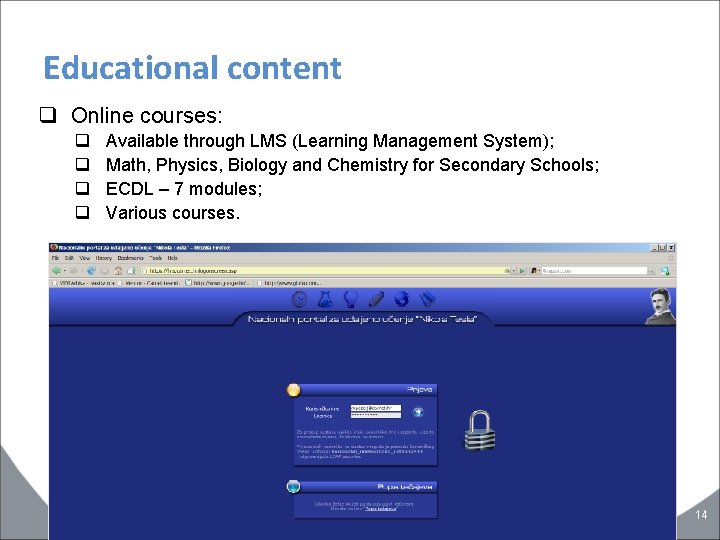720x540 pixels.
Task: Open the Back button history dropdown arrow
Action: 64,271
